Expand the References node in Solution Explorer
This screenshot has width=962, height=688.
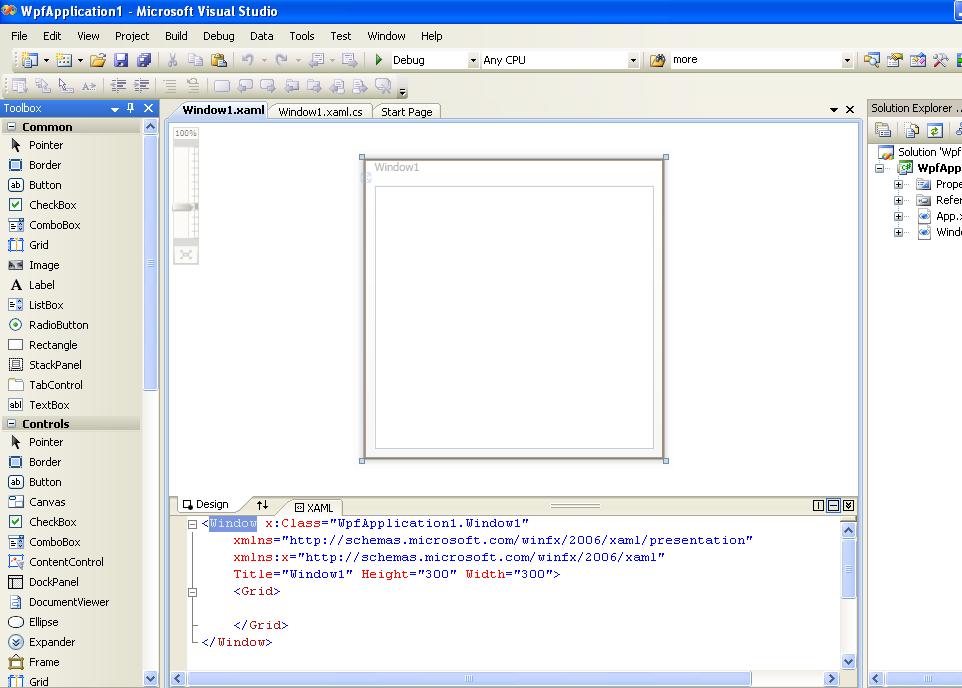tap(899, 200)
